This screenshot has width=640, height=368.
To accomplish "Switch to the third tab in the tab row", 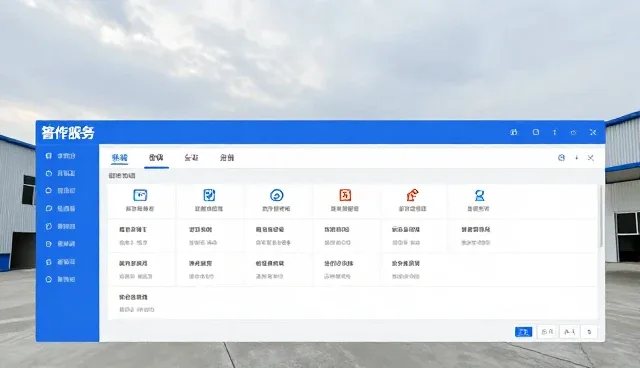I will (x=191, y=158).
